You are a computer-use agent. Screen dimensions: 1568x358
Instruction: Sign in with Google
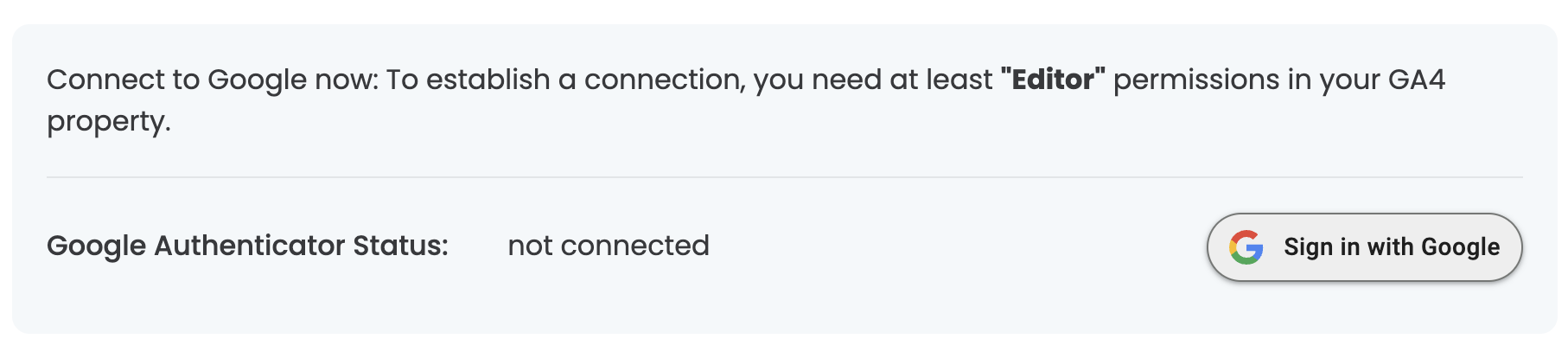1364,247
